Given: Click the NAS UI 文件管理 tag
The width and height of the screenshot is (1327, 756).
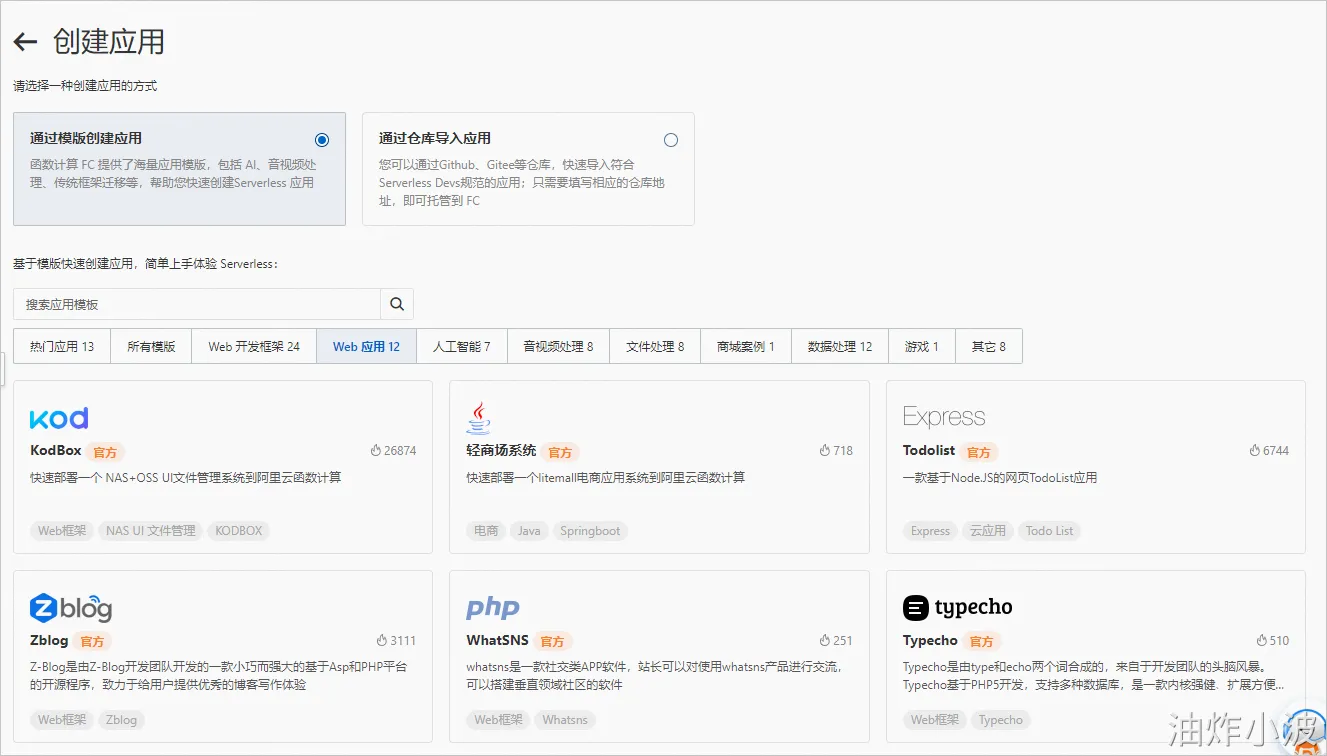Looking at the screenshot, I should [x=151, y=531].
